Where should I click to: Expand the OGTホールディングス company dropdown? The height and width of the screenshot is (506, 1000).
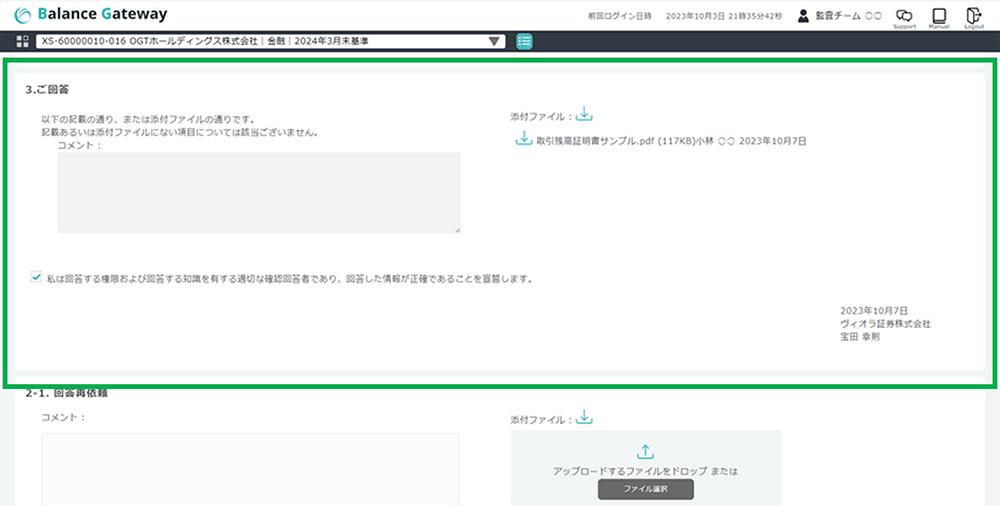pyautogui.click(x=494, y=41)
